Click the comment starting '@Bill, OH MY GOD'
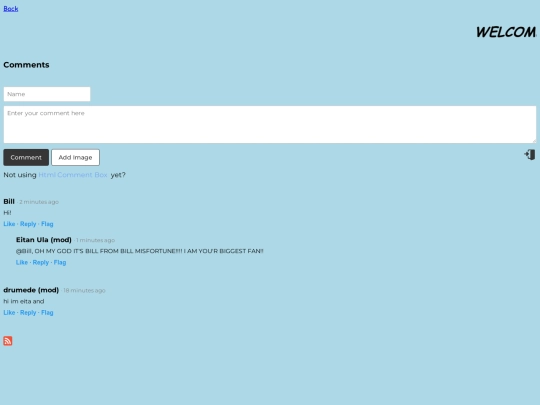This screenshot has width=540, height=405. point(139,251)
